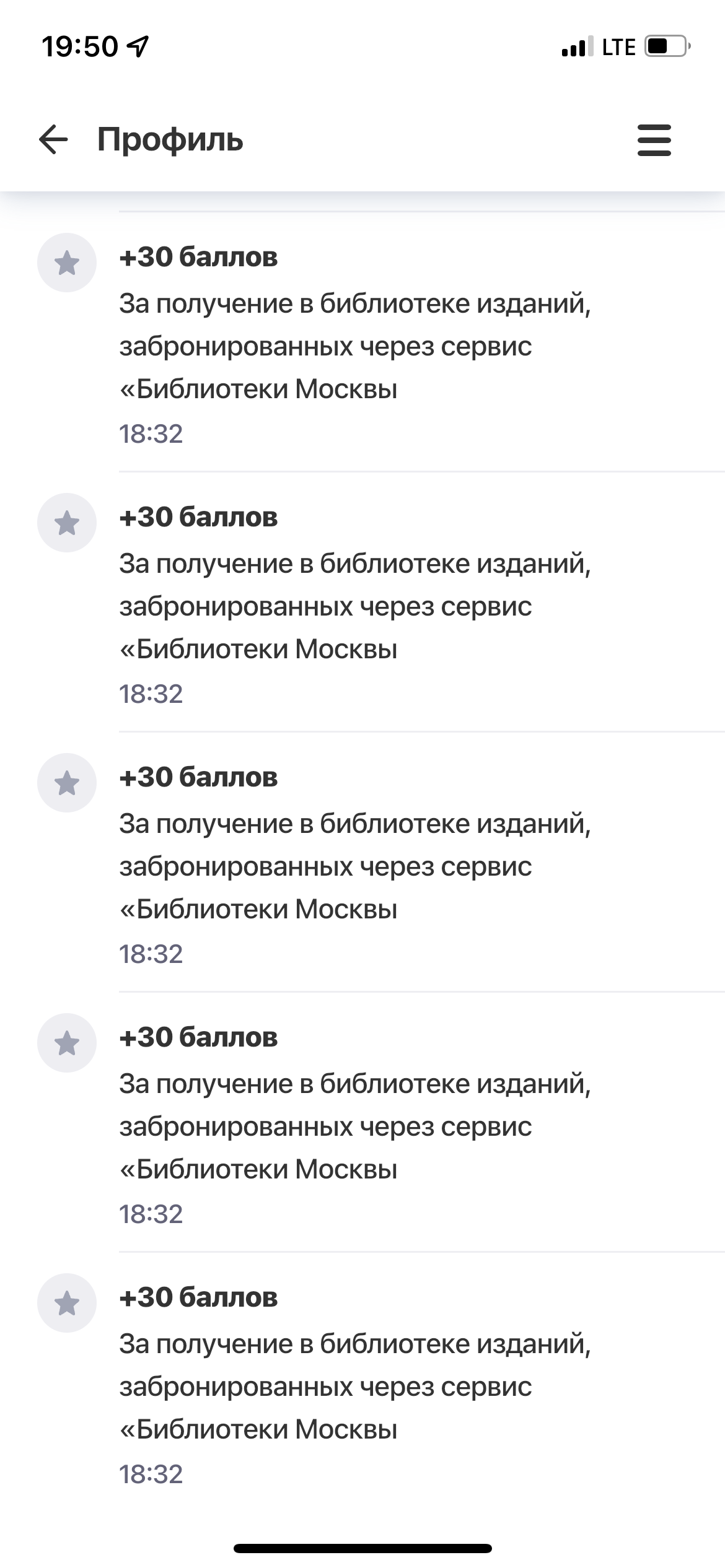Select the first +30 баллов heading
The height and width of the screenshot is (1568, 725).
(x=198, y=257)
